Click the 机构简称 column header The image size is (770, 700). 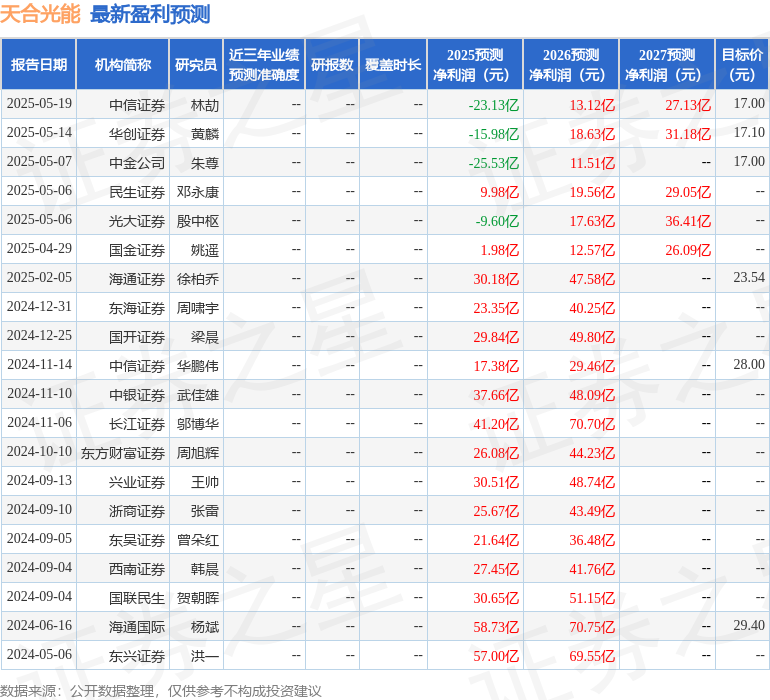pos(122,65)
